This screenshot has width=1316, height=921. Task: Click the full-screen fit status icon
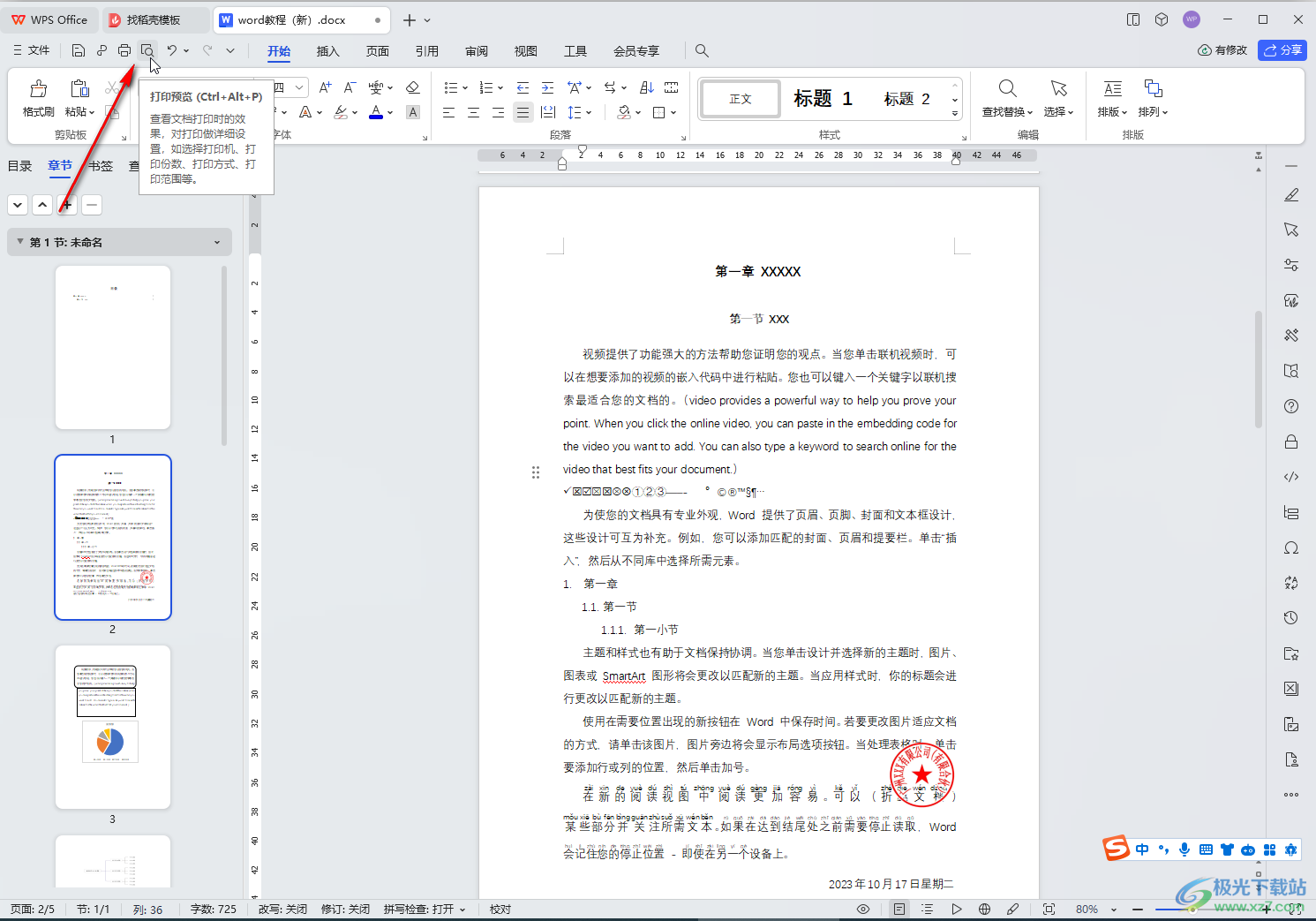pyautogui.click(x=1049, y=909)
